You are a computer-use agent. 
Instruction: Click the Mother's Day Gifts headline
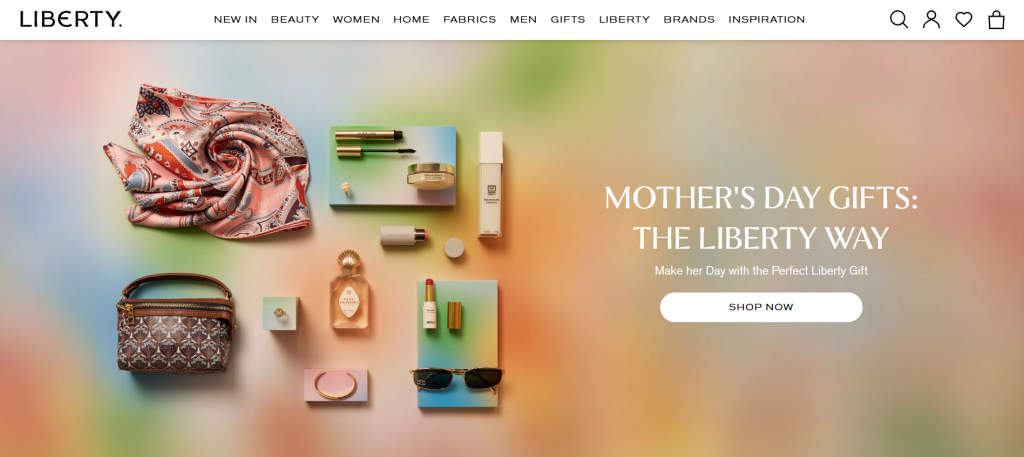pos(761,218)
